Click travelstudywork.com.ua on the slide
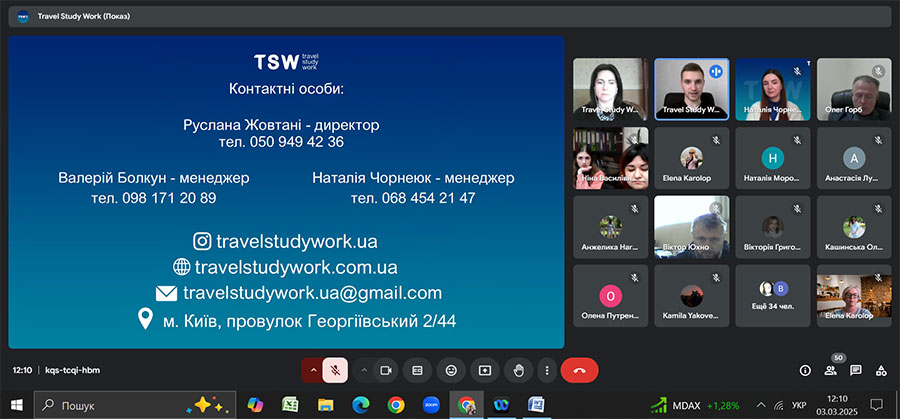Image resolution: width=900 pixels, height=419 pixels. tap(296, 267)
